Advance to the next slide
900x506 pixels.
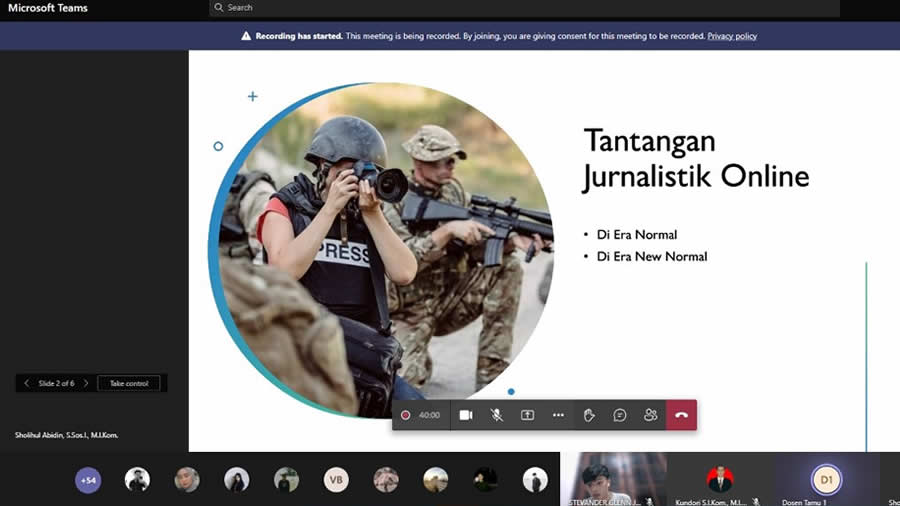86,383
